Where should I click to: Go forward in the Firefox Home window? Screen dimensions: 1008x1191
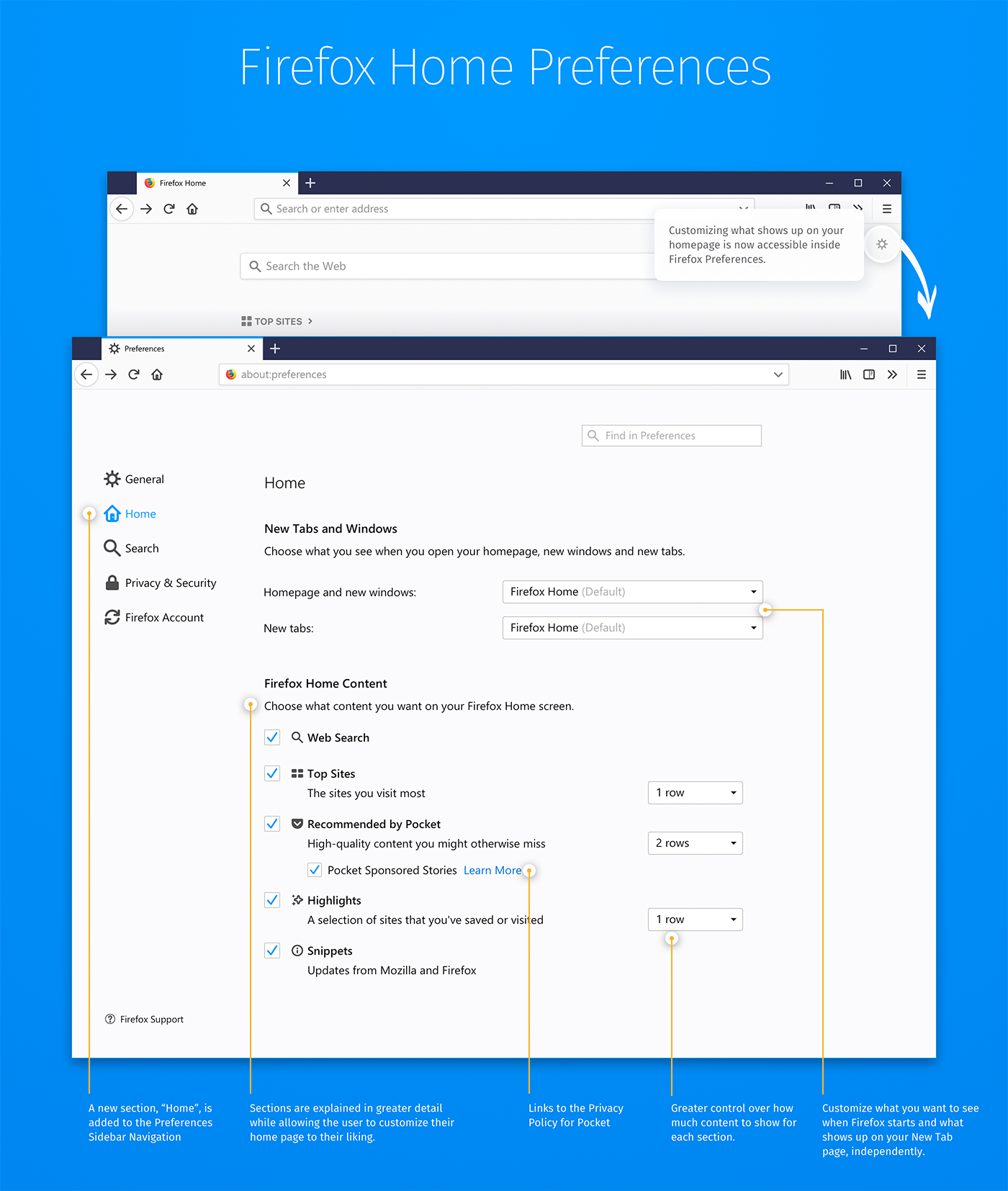pos(146,209)
